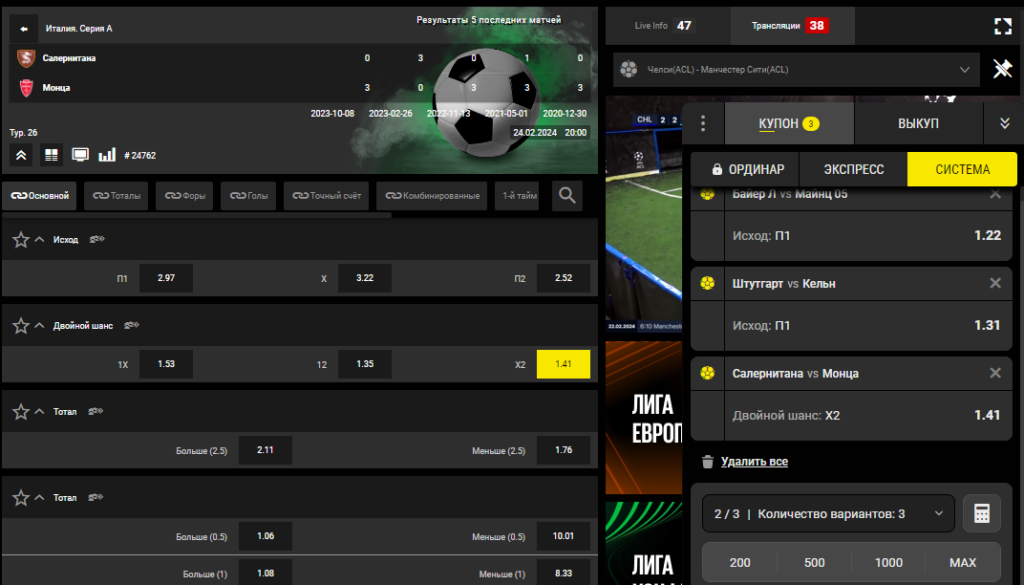
Task: Open Челси - Манчестер Сити broadcast dropdown
Action: (796, 69)
